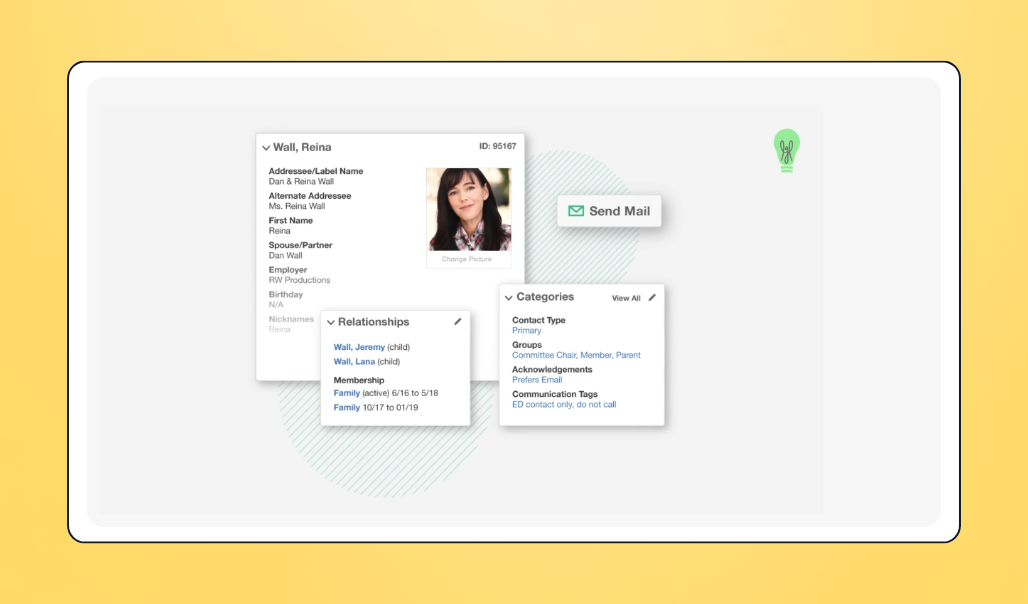Click the green lightbulb logo icon

coord(787,151)
